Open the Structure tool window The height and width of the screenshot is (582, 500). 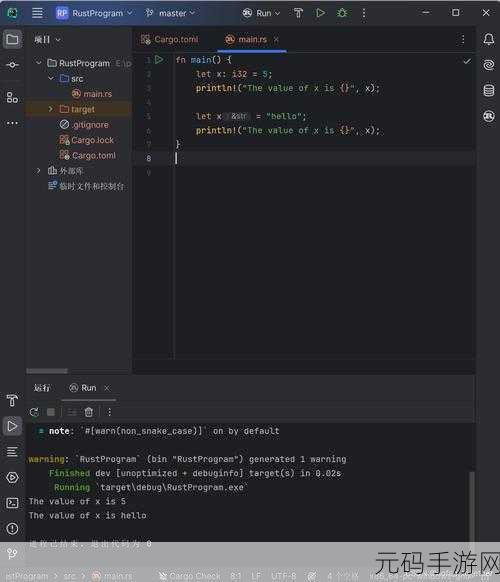12,97
